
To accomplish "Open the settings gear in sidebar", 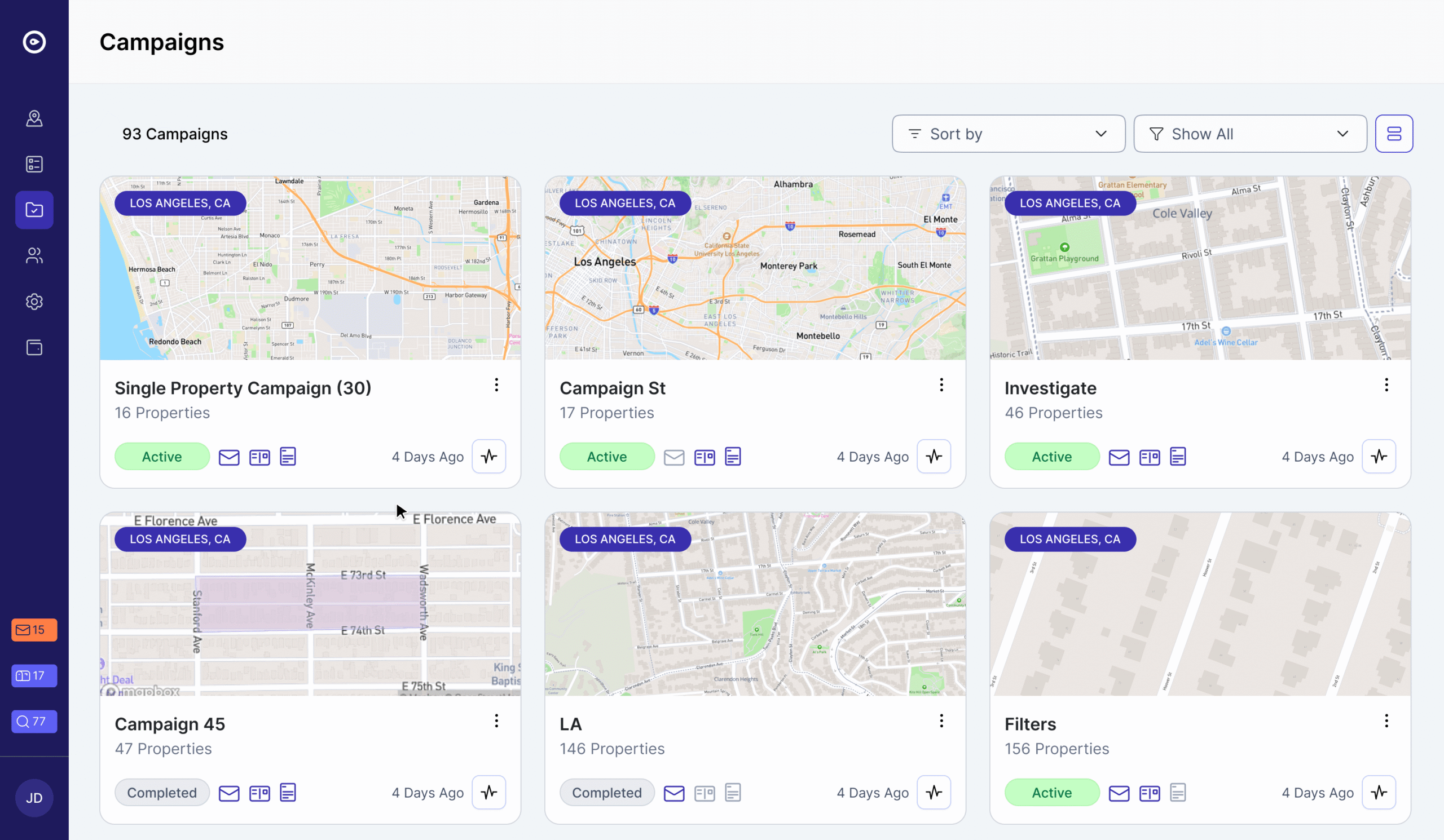I will coord(34,301).
